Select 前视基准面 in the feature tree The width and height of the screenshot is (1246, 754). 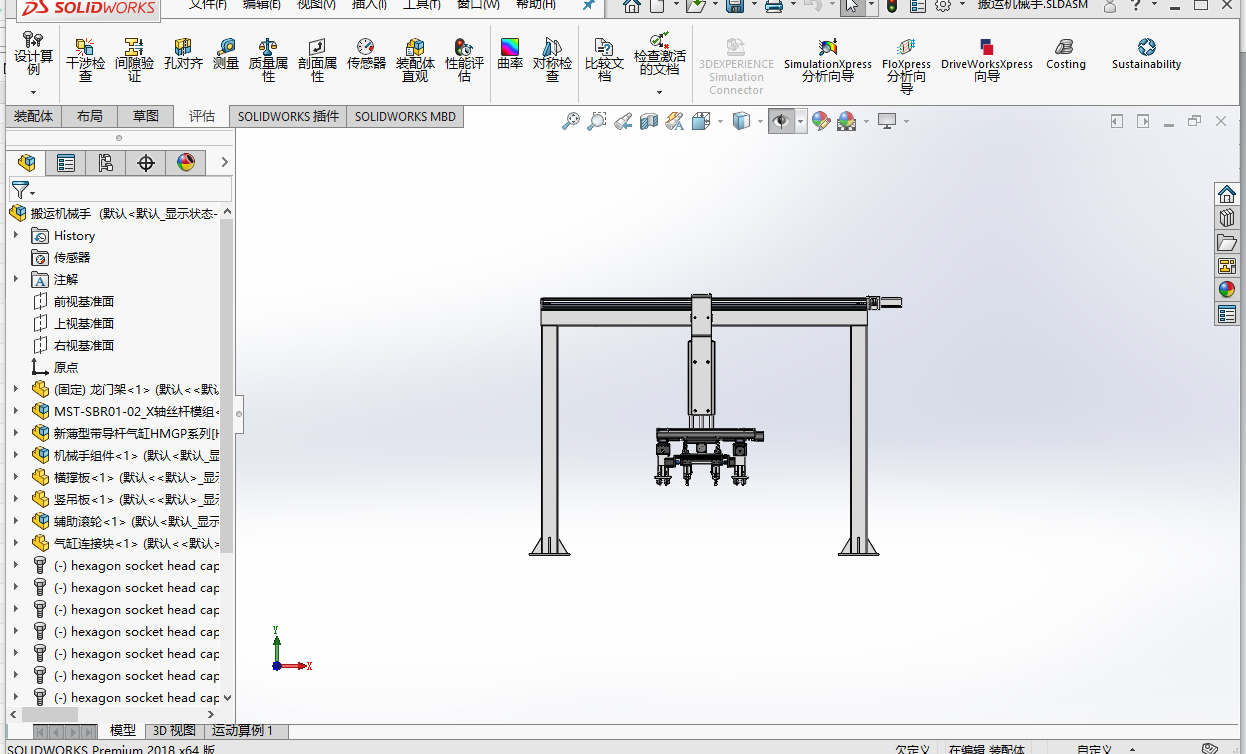(x=84, y=301)
